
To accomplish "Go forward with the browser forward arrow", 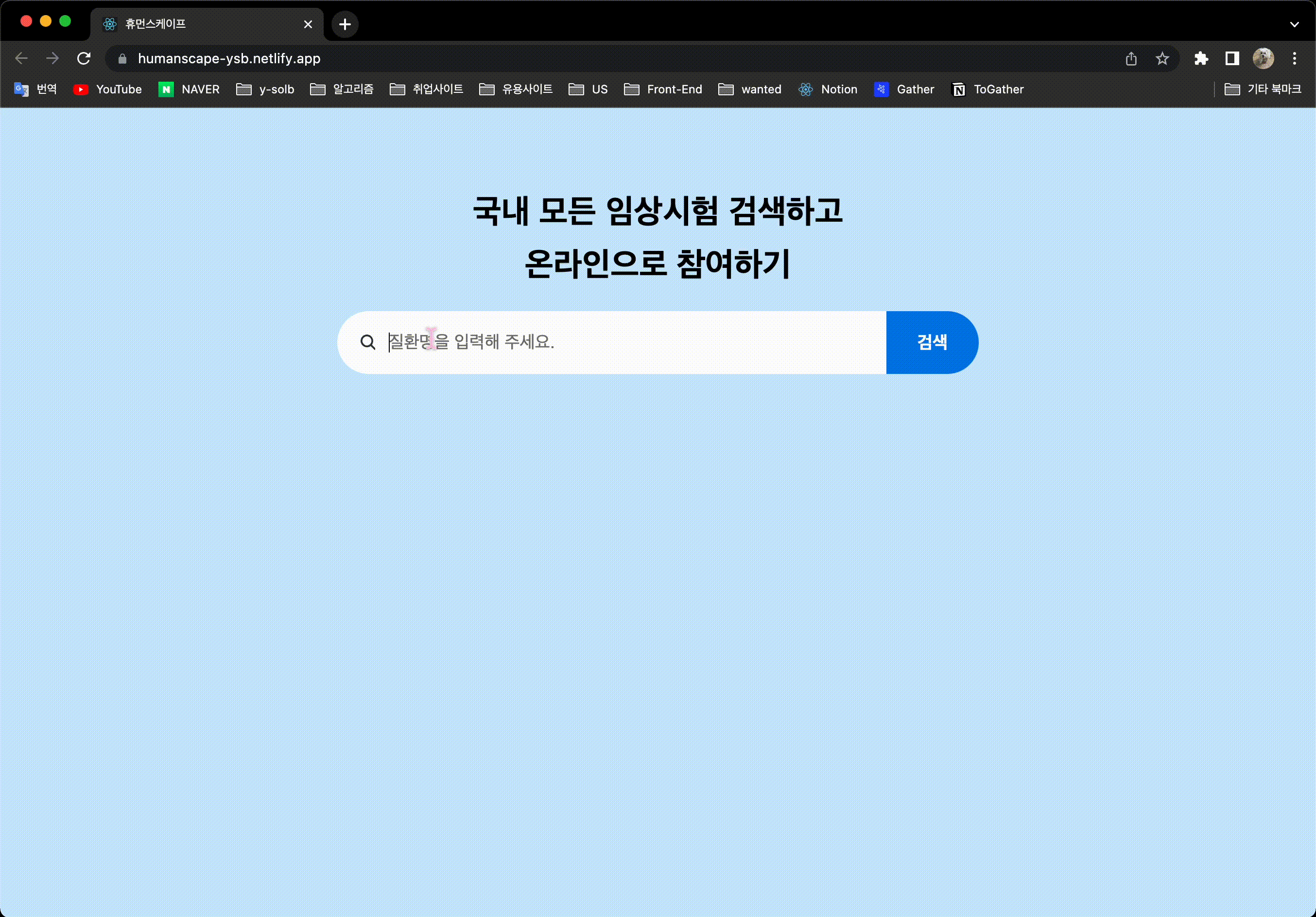I will [52, 58].
